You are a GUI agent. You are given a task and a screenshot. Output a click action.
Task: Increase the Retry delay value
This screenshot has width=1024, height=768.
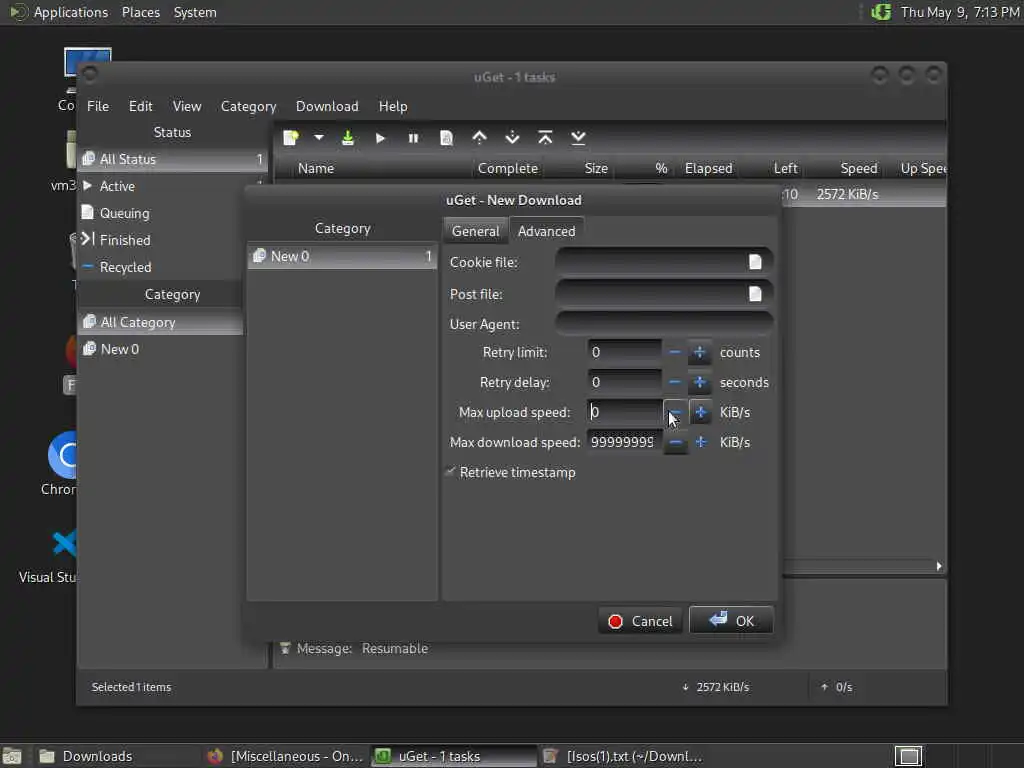click(x=699, y=382)
